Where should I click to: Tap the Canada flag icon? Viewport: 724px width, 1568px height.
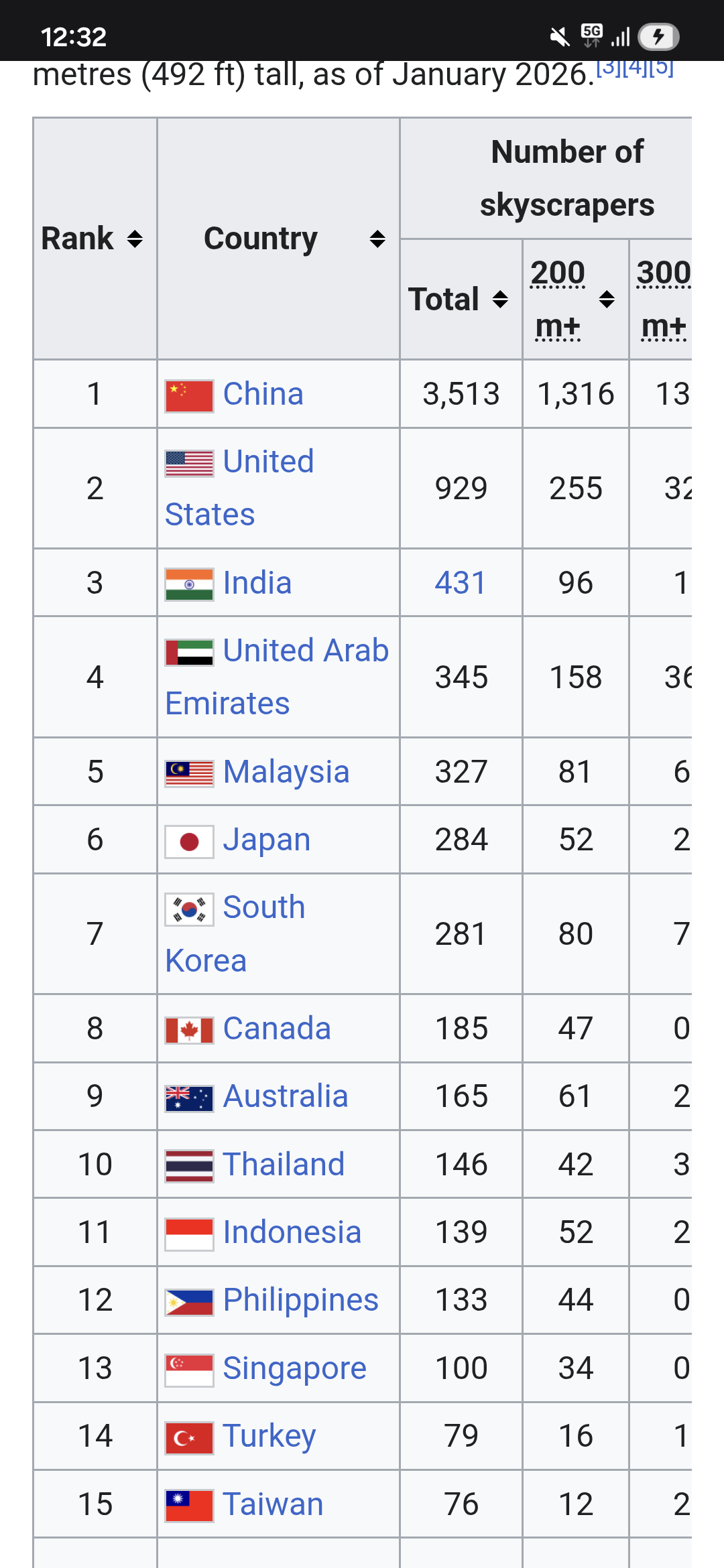(x=189, y=1030)
